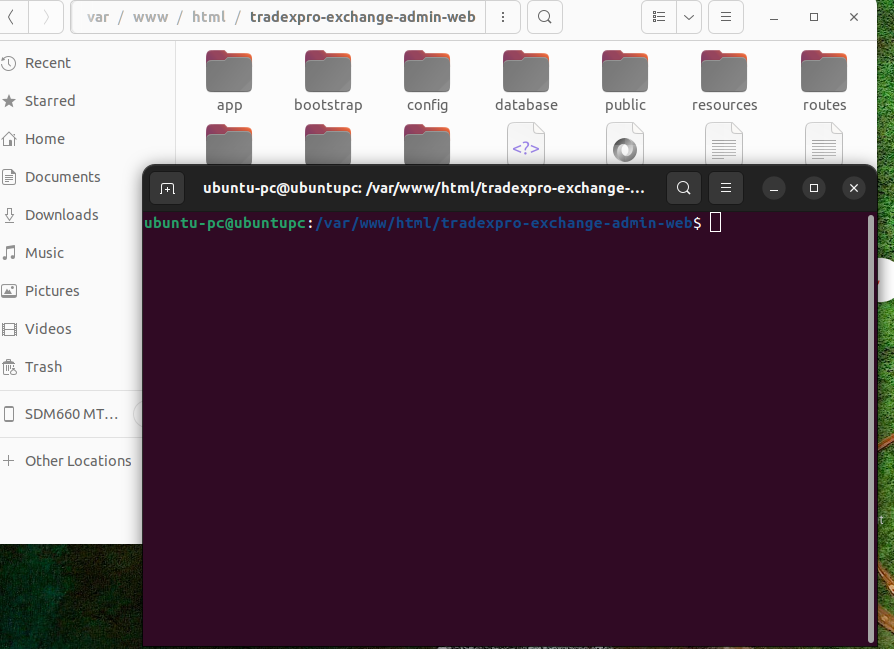
Task: Open the app folder
Action: (229, 81)
